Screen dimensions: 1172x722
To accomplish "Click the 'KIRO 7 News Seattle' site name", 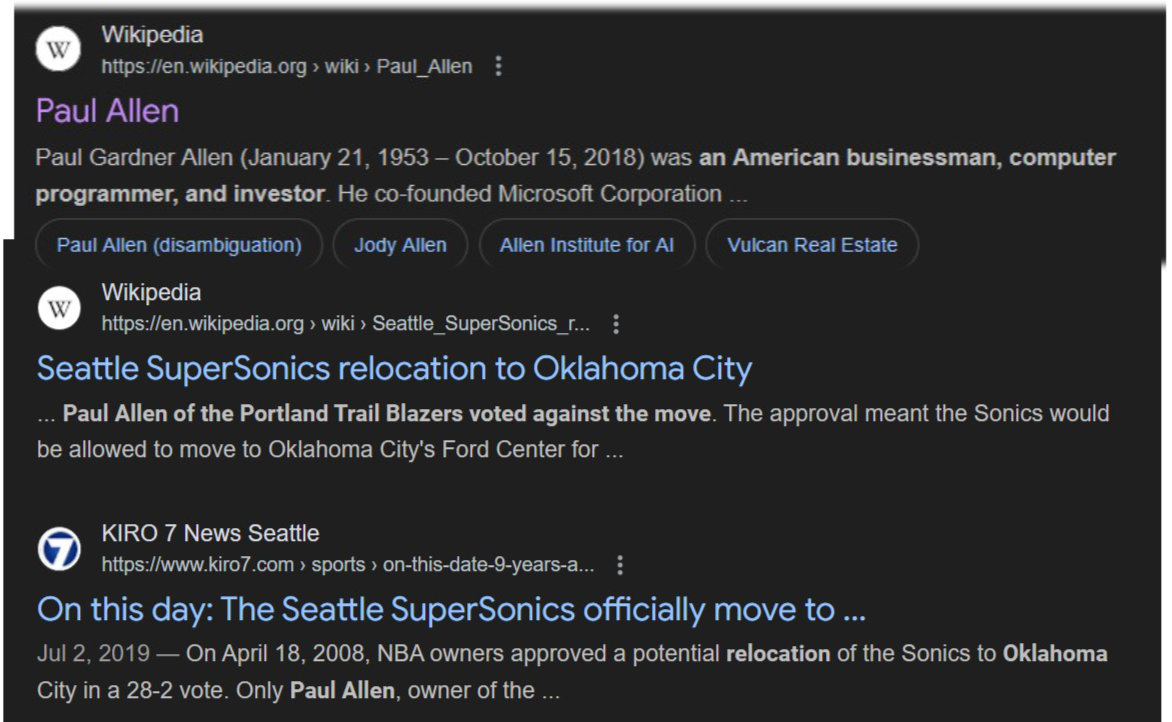I will coord(210,533).
